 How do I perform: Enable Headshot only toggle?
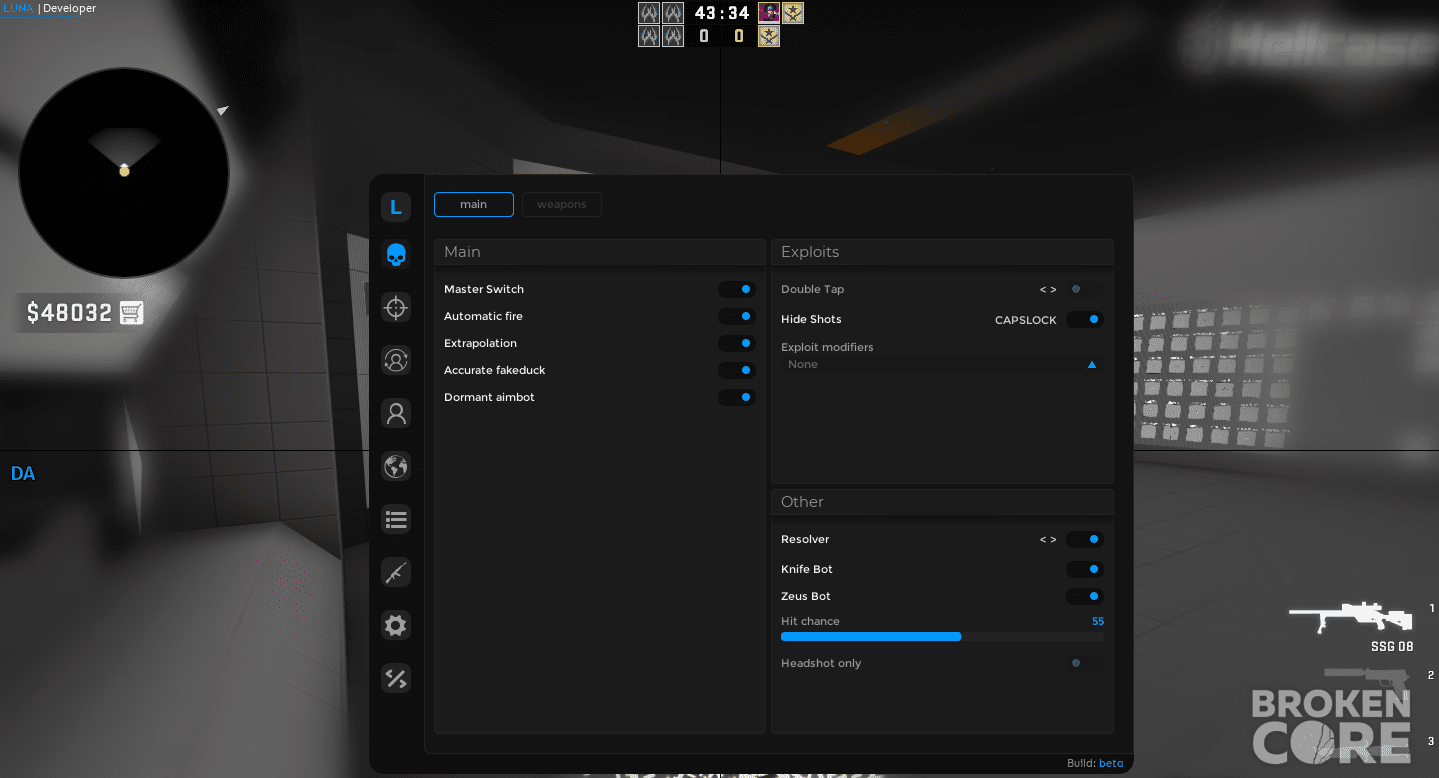click(1085, 663)
